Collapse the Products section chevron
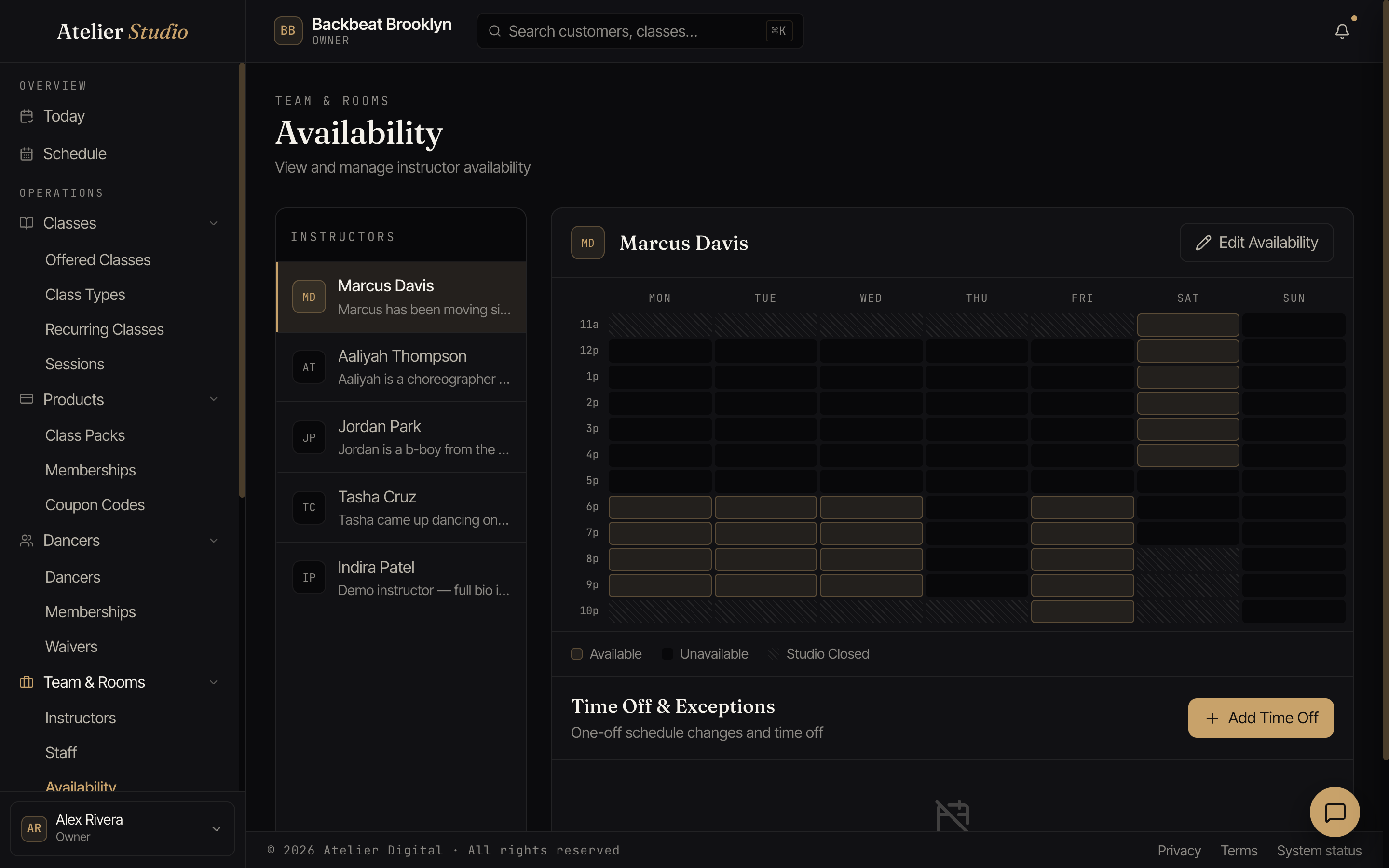 click(x=214, y=399)
